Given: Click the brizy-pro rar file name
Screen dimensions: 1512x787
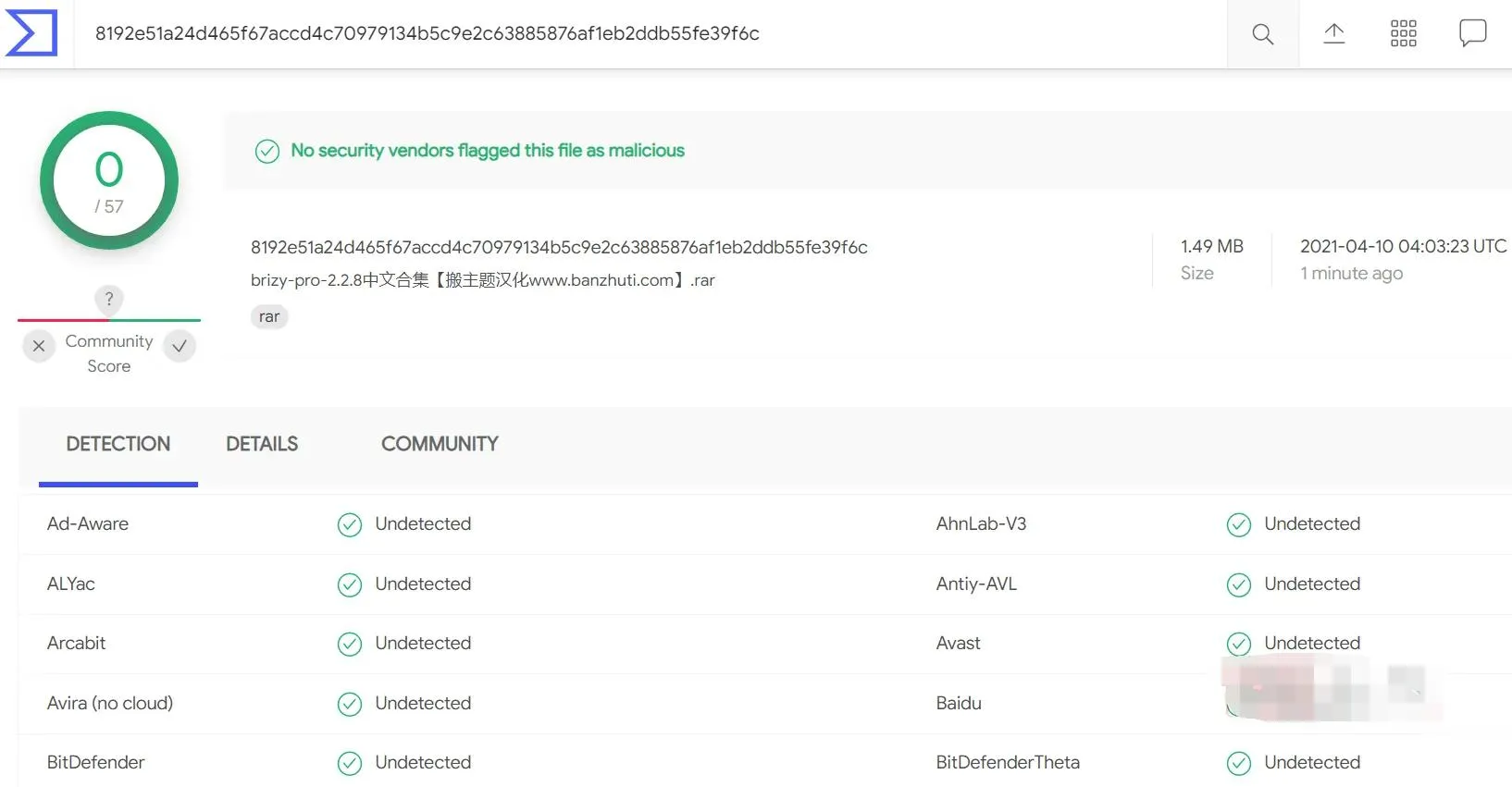Looking at the screenshot, I should (x=483, y=280).
